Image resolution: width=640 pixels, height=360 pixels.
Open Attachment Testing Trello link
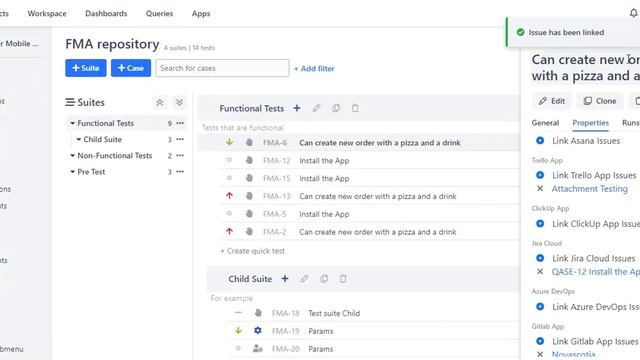click(x=590, y=189)
